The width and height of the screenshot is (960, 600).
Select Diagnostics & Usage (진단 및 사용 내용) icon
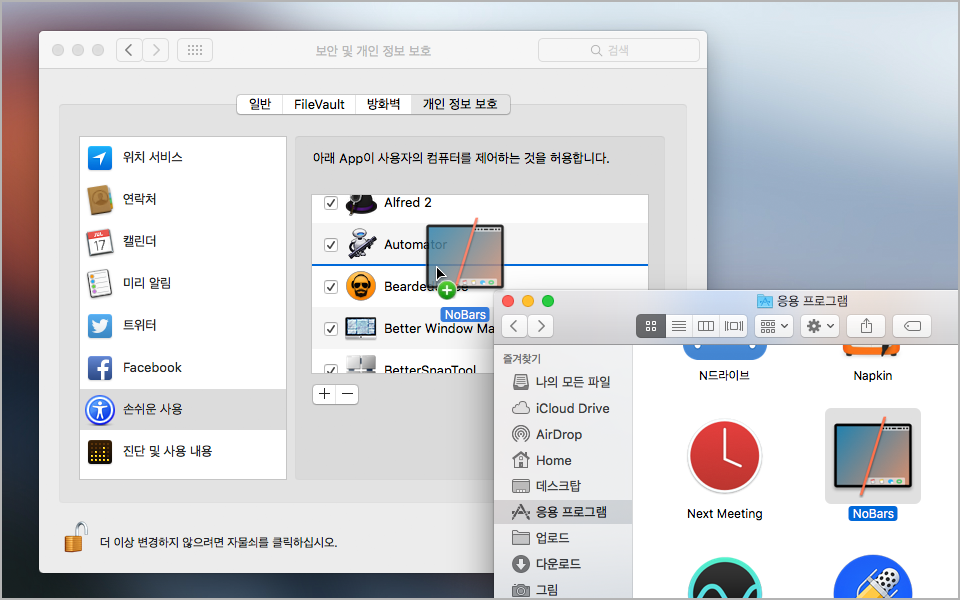[100, 452]
